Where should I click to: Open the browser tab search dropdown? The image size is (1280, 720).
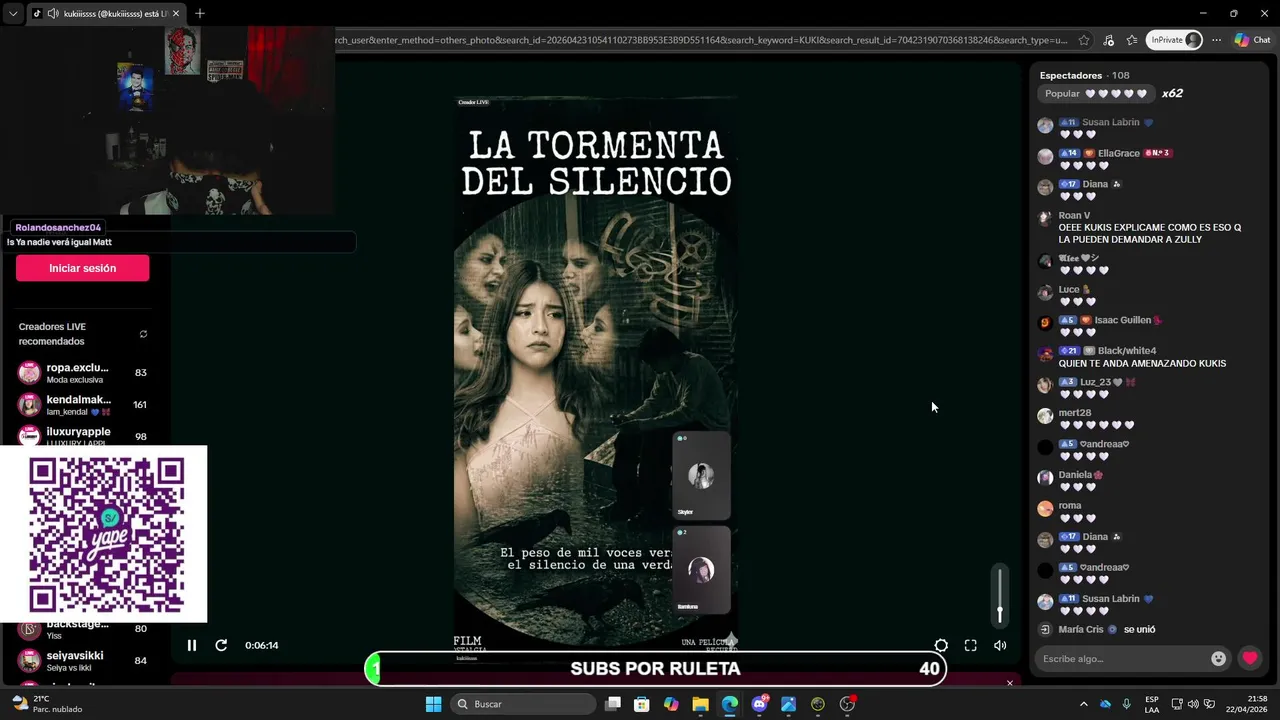(13, 13)
